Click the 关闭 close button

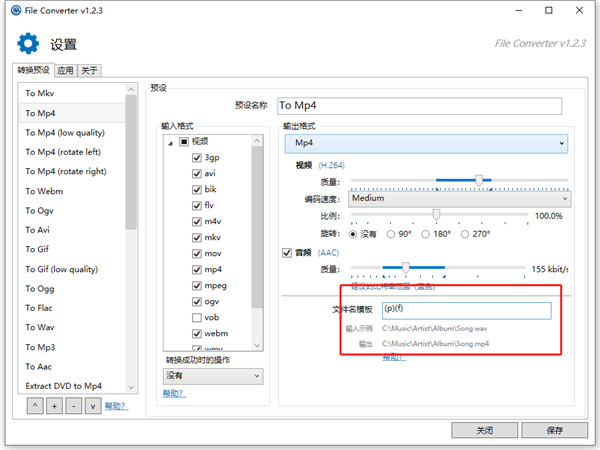484,430
